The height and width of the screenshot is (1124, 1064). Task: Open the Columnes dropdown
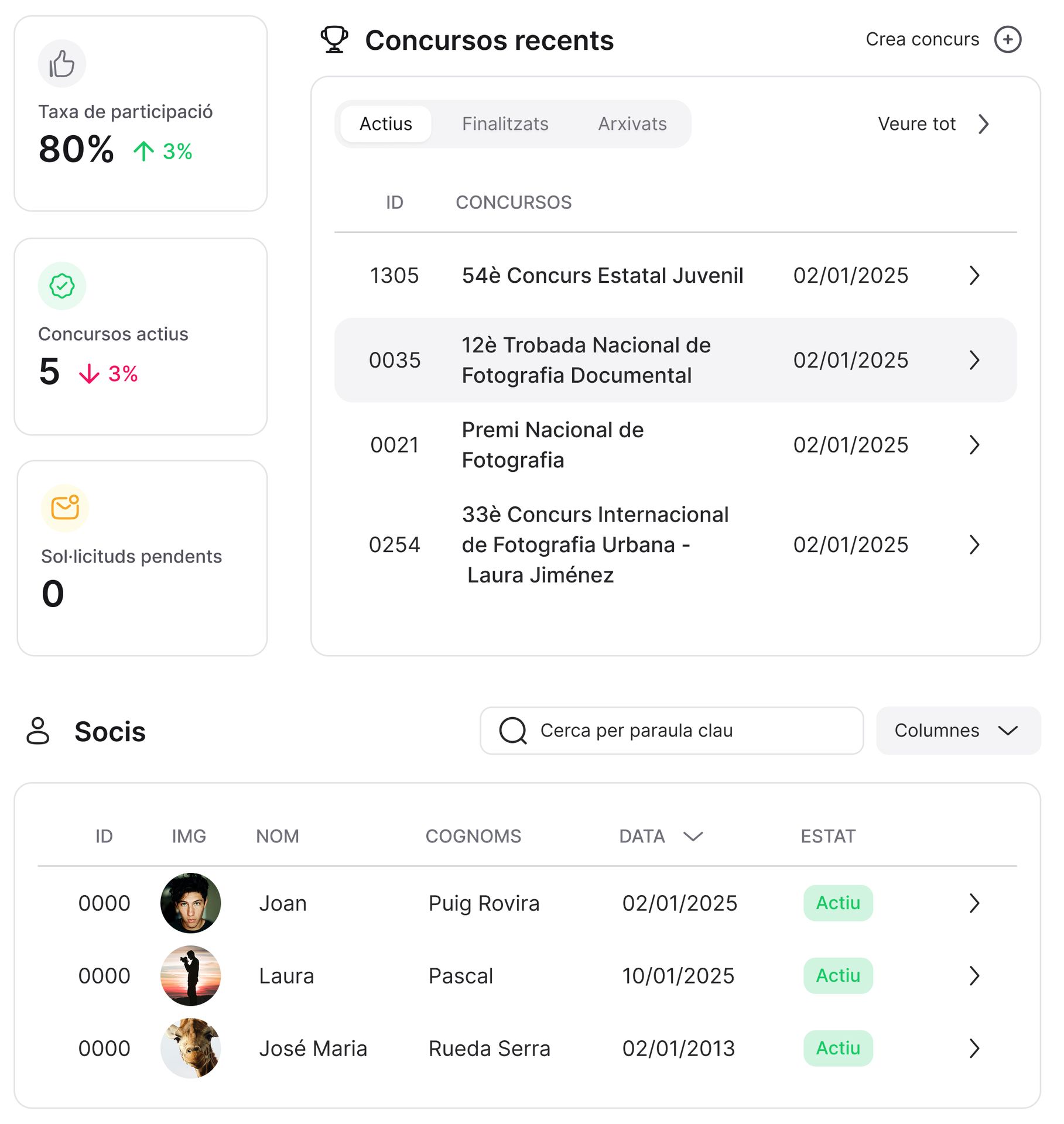tap(957, 730)
